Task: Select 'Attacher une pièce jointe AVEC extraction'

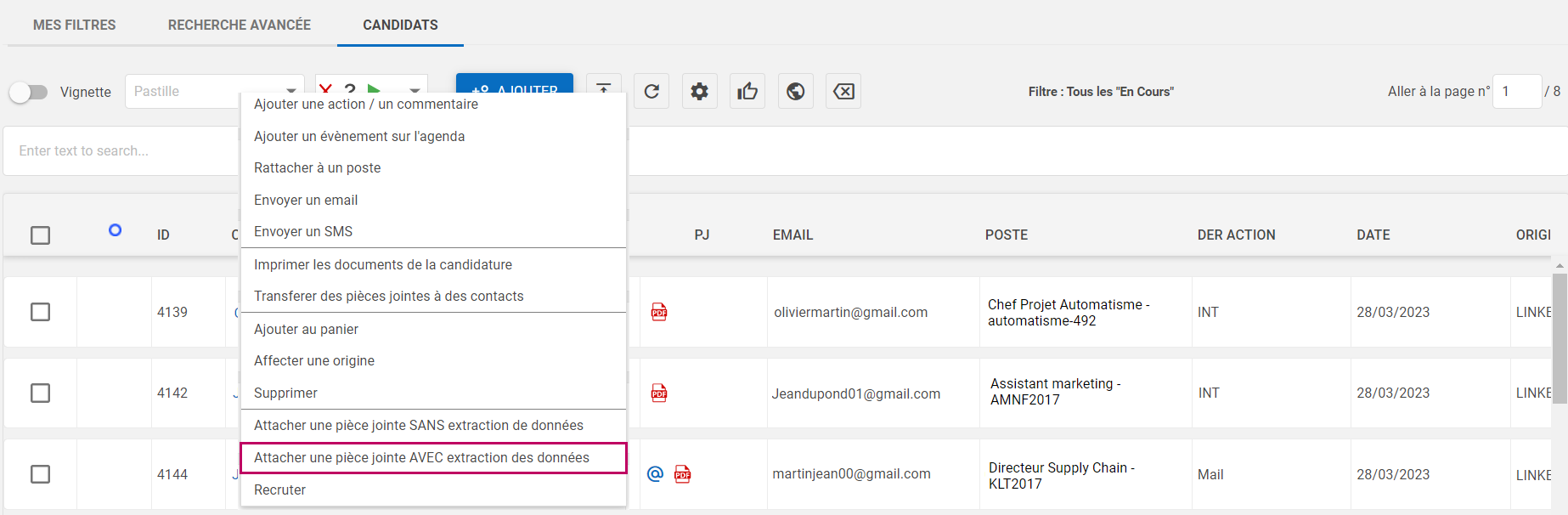Action: click(x=421, y=457)
